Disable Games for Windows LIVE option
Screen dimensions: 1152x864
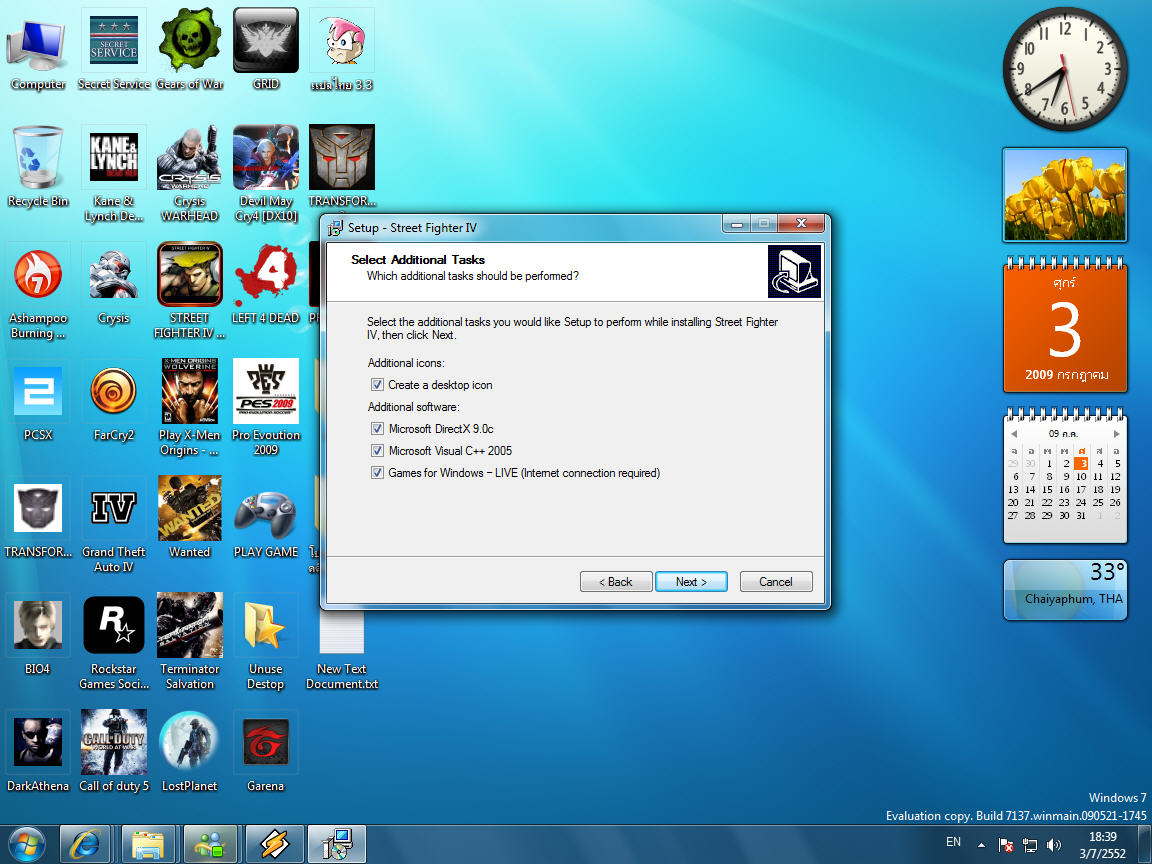coord(378,472)
